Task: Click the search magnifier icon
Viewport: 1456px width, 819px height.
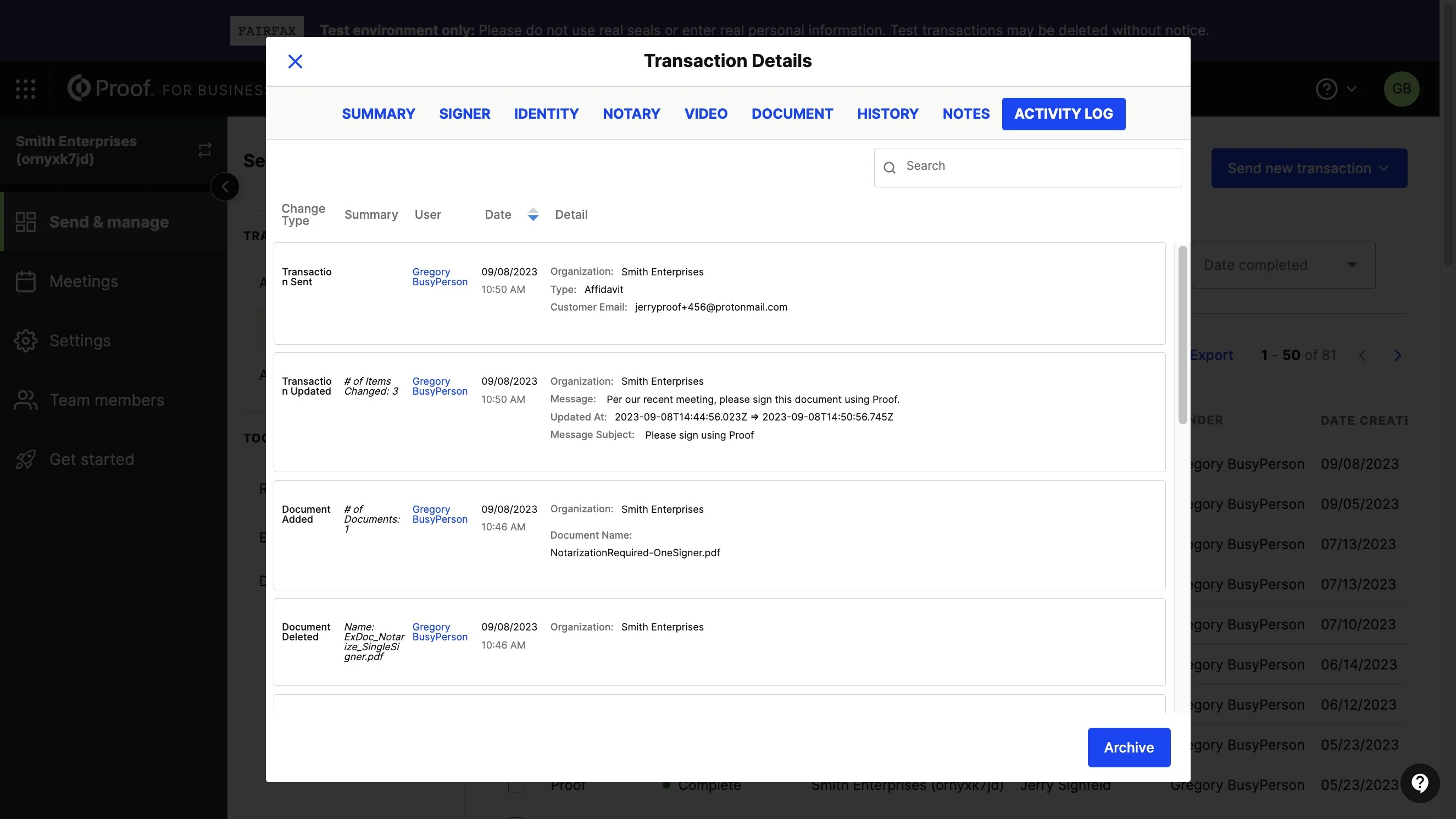Action: coord(889,168)
